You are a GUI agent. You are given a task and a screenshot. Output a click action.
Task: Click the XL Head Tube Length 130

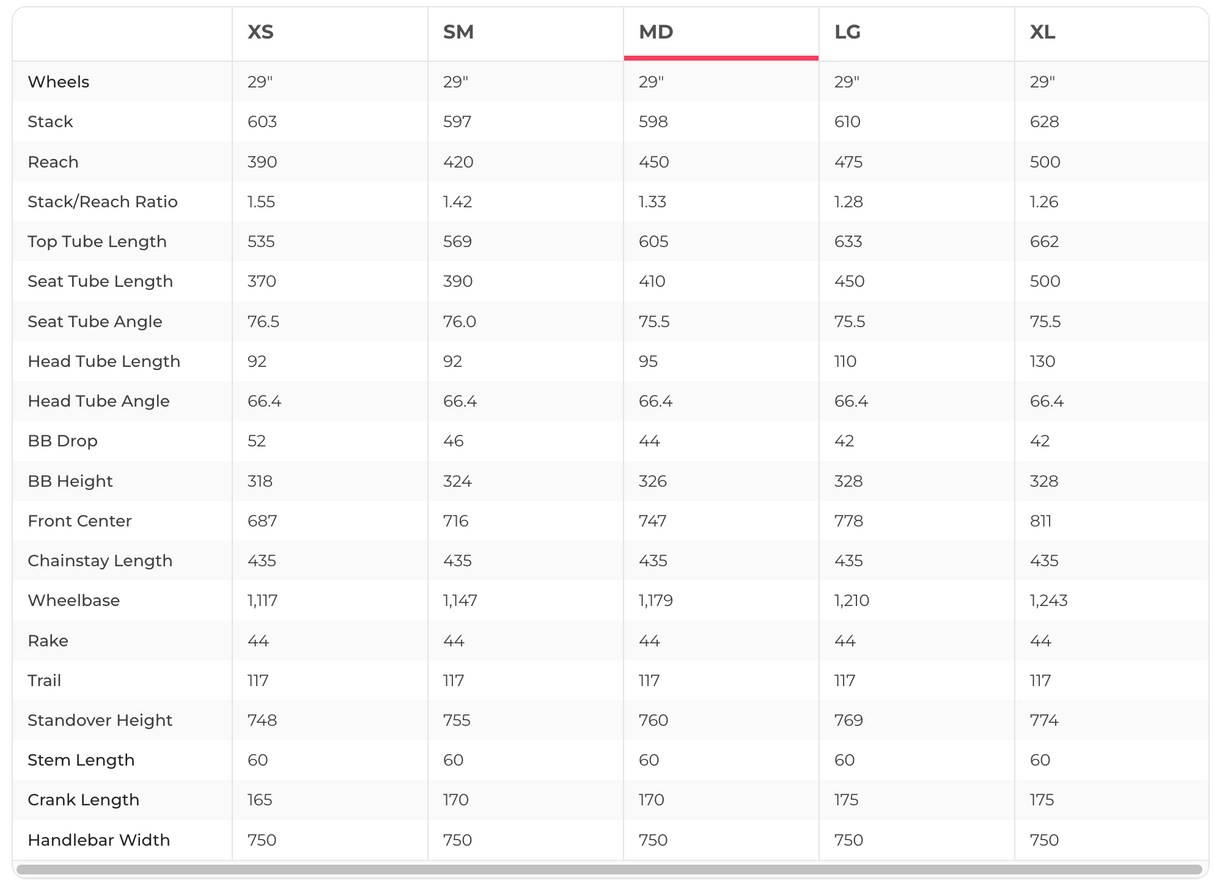click(x=1042, y=361)
